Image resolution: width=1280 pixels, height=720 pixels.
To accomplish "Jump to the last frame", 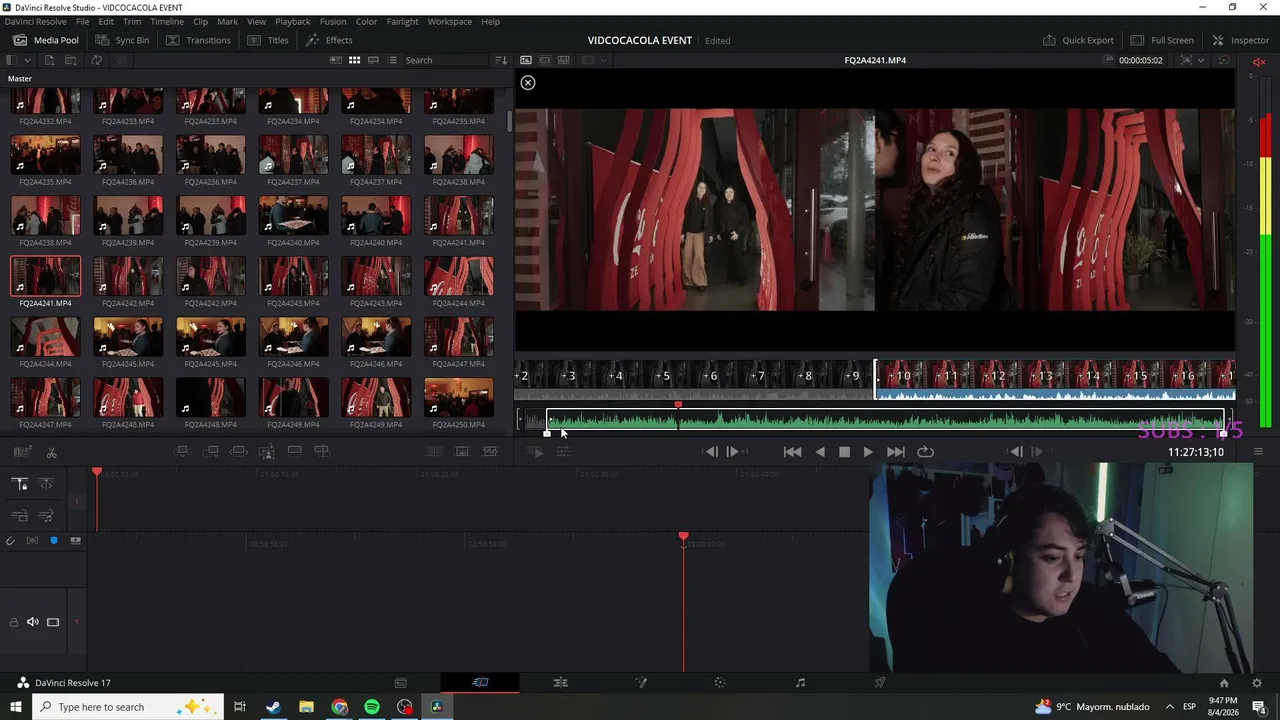I will pos(895,452).
